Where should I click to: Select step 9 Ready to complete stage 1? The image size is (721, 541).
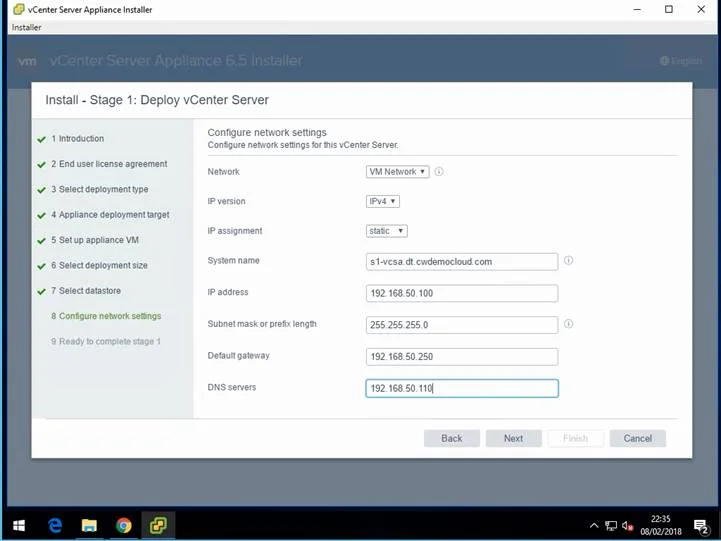[x=105, y=342]
